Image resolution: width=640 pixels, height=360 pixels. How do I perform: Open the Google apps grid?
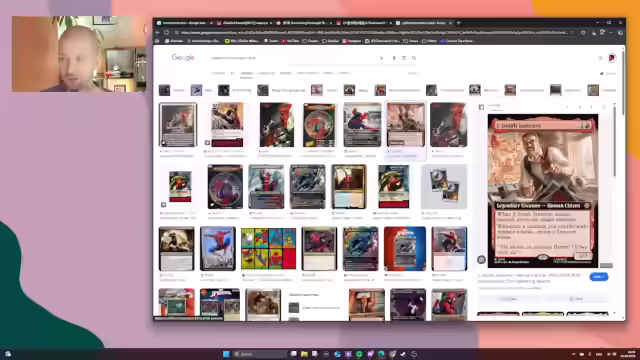pyautogui.click(x=600, y=58)
